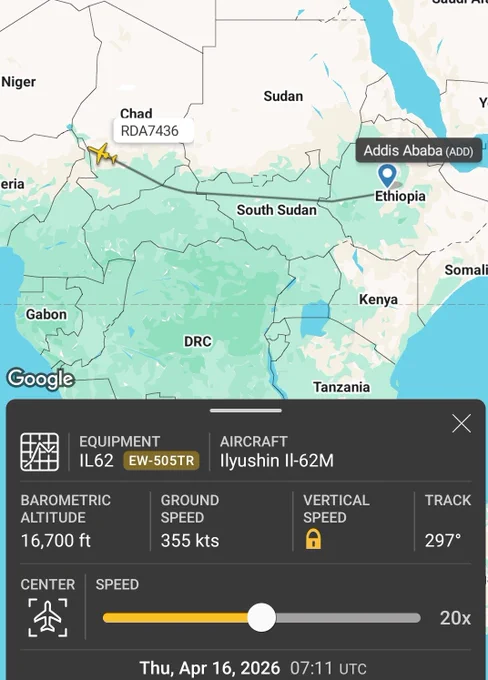This screenshot has height=680, width=488.
Task: Click the panel handle bar at top
Action: coord(246,410)
